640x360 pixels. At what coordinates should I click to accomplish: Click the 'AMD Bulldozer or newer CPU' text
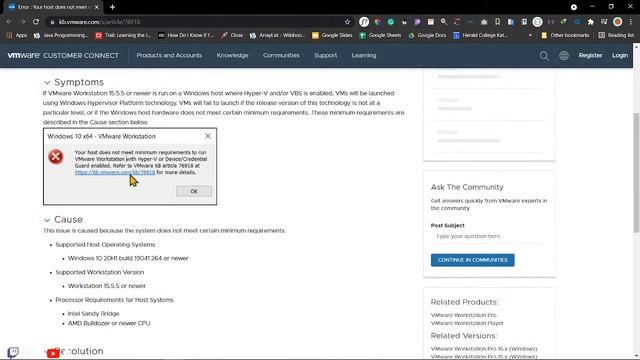(109, 323)
